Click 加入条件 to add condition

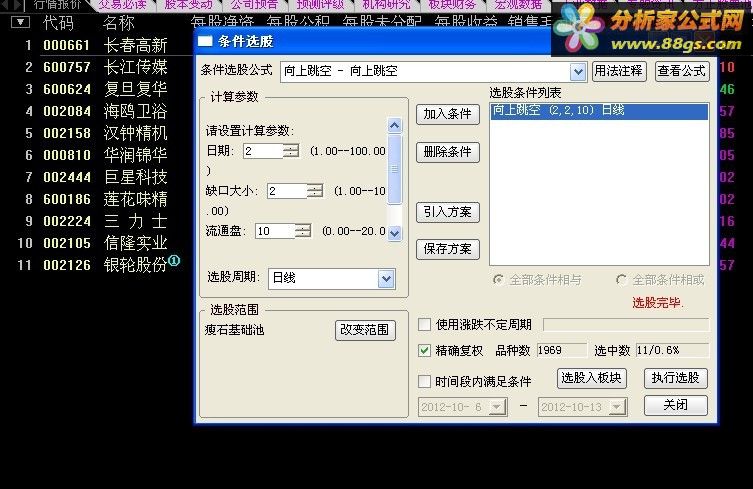(x=448, y=114)
